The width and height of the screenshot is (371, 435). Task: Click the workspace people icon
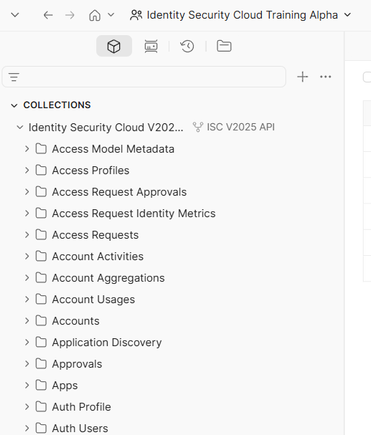click(x=136, y=15)
